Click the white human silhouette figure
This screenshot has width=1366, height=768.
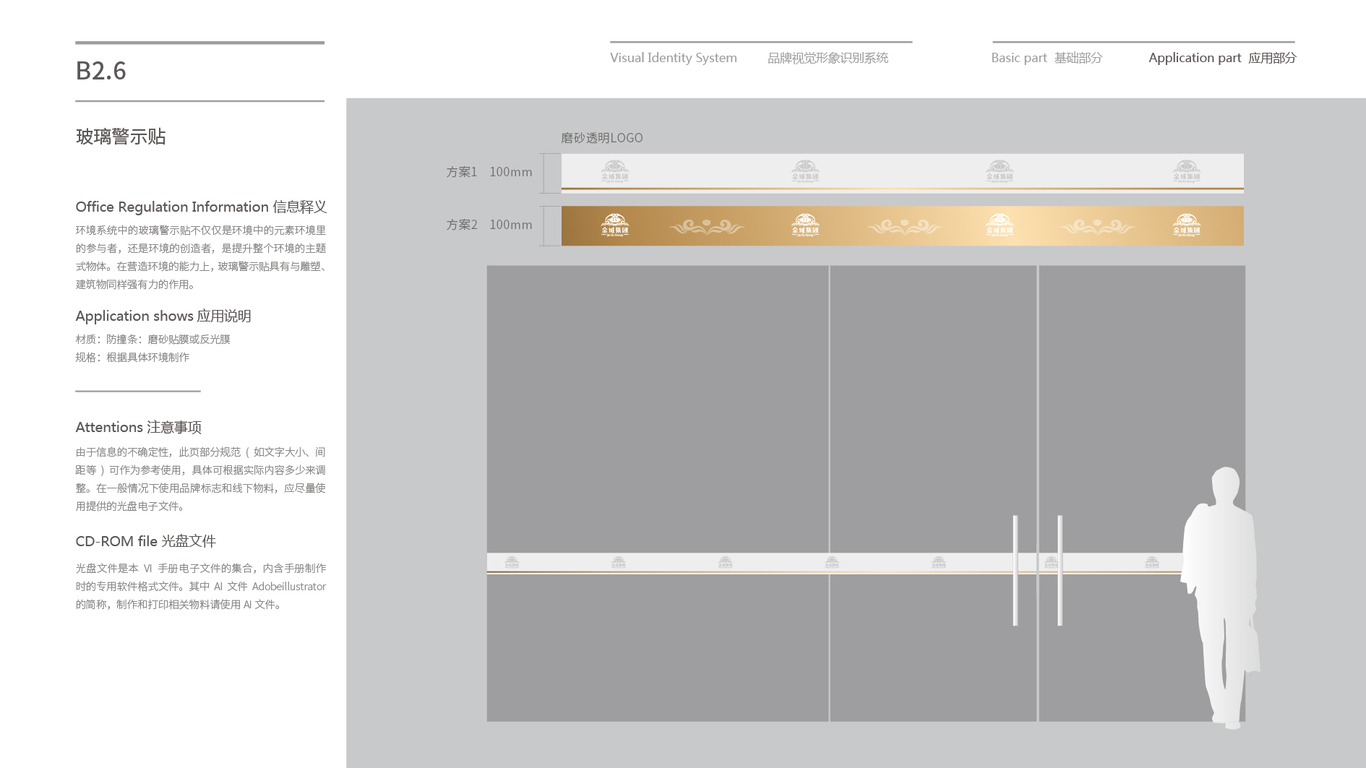(x=1220, y=597)
